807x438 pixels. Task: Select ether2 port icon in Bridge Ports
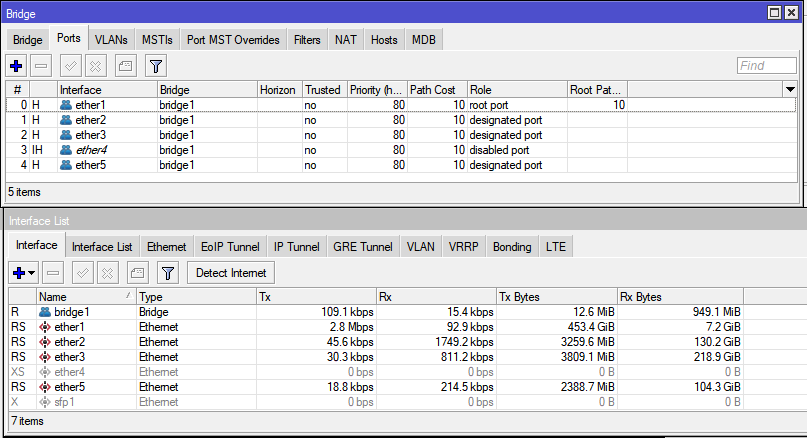[66, 120]
